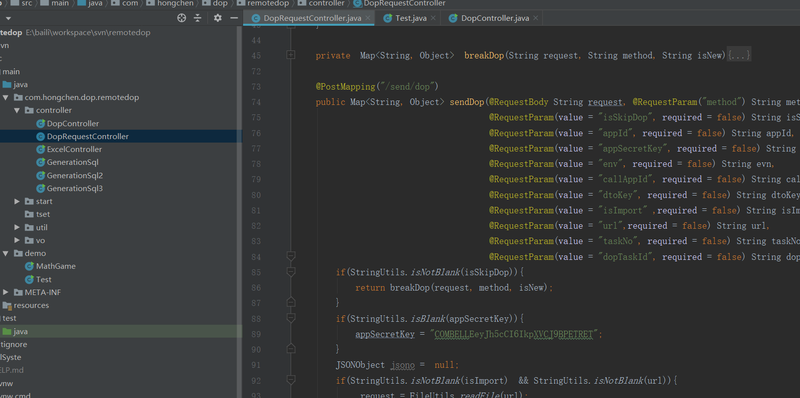Screen dimensions: 800x398
Task: Toggle fold marker at line 92
Action: click(291, 380)
